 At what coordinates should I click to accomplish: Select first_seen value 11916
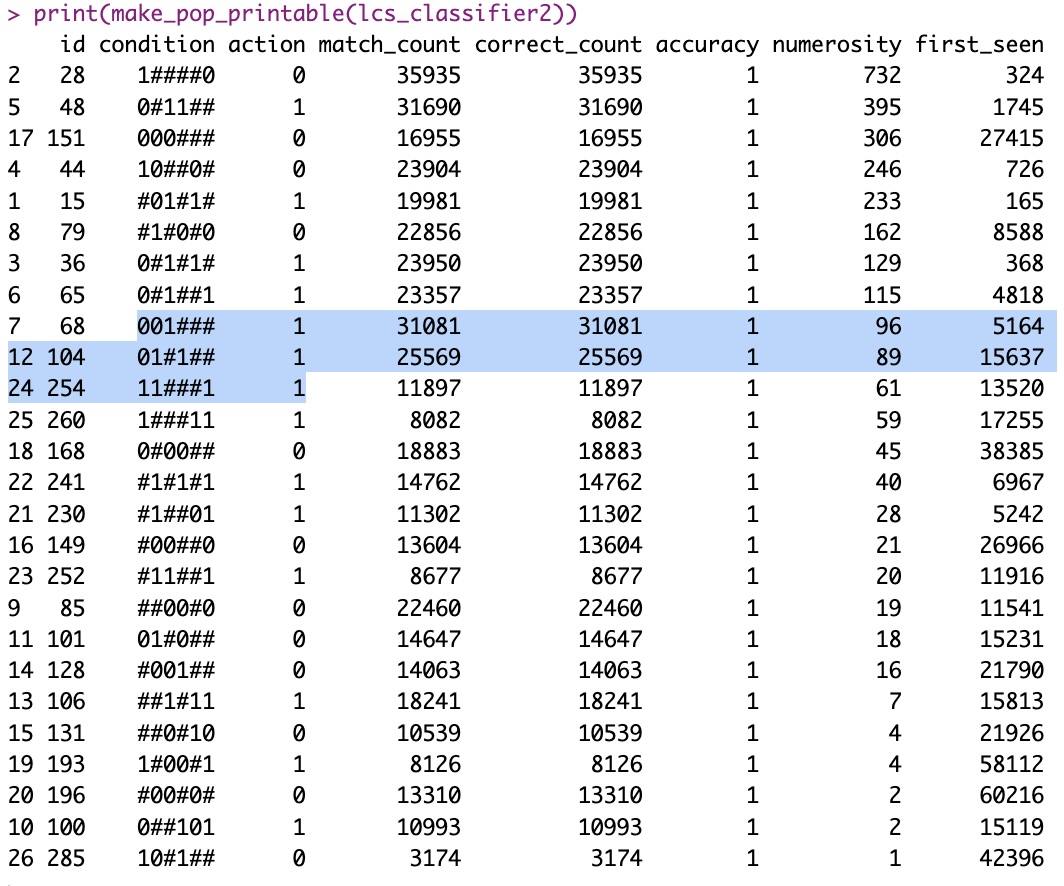(x=1011, y=576)
